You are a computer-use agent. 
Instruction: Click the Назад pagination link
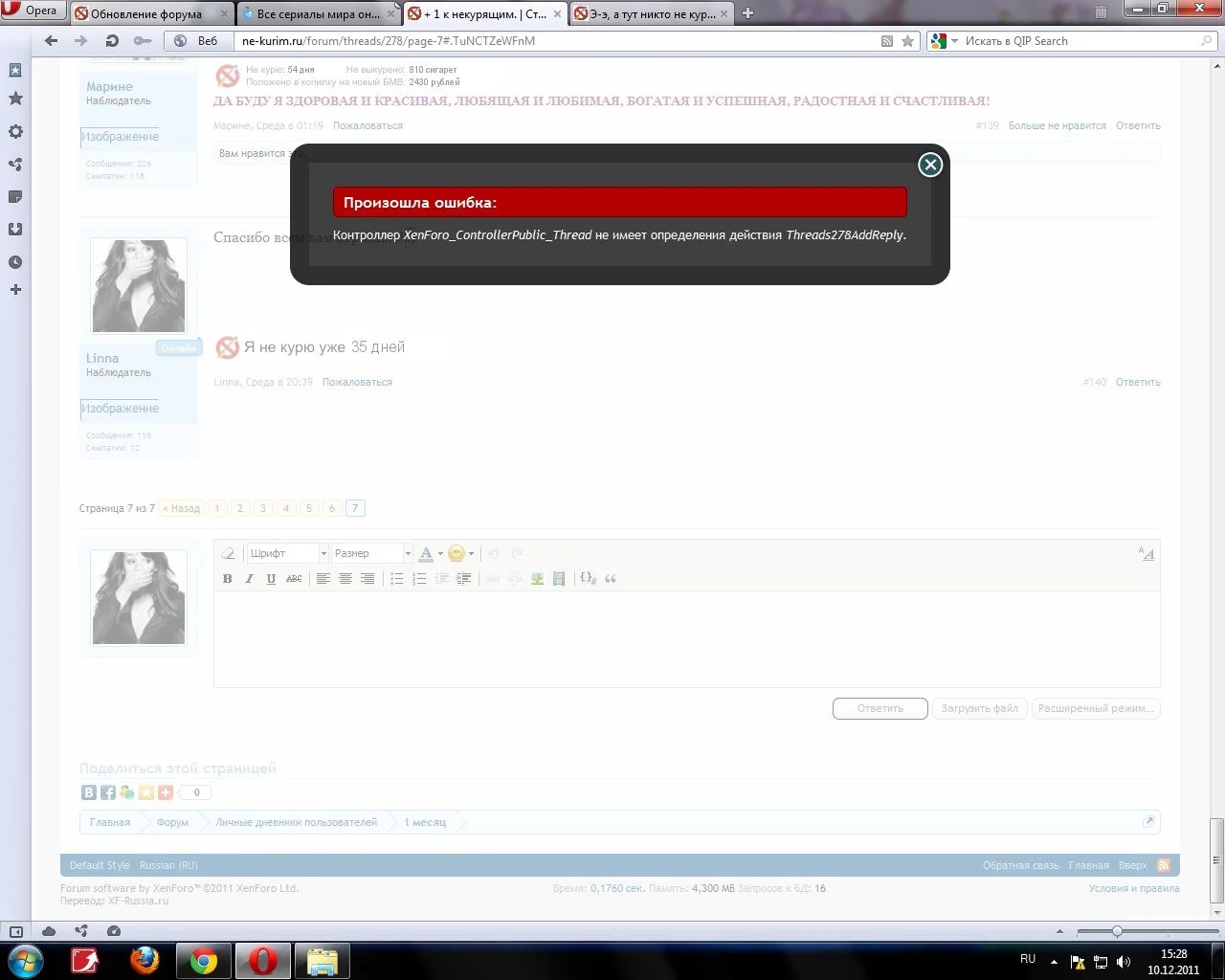(182, 508)
